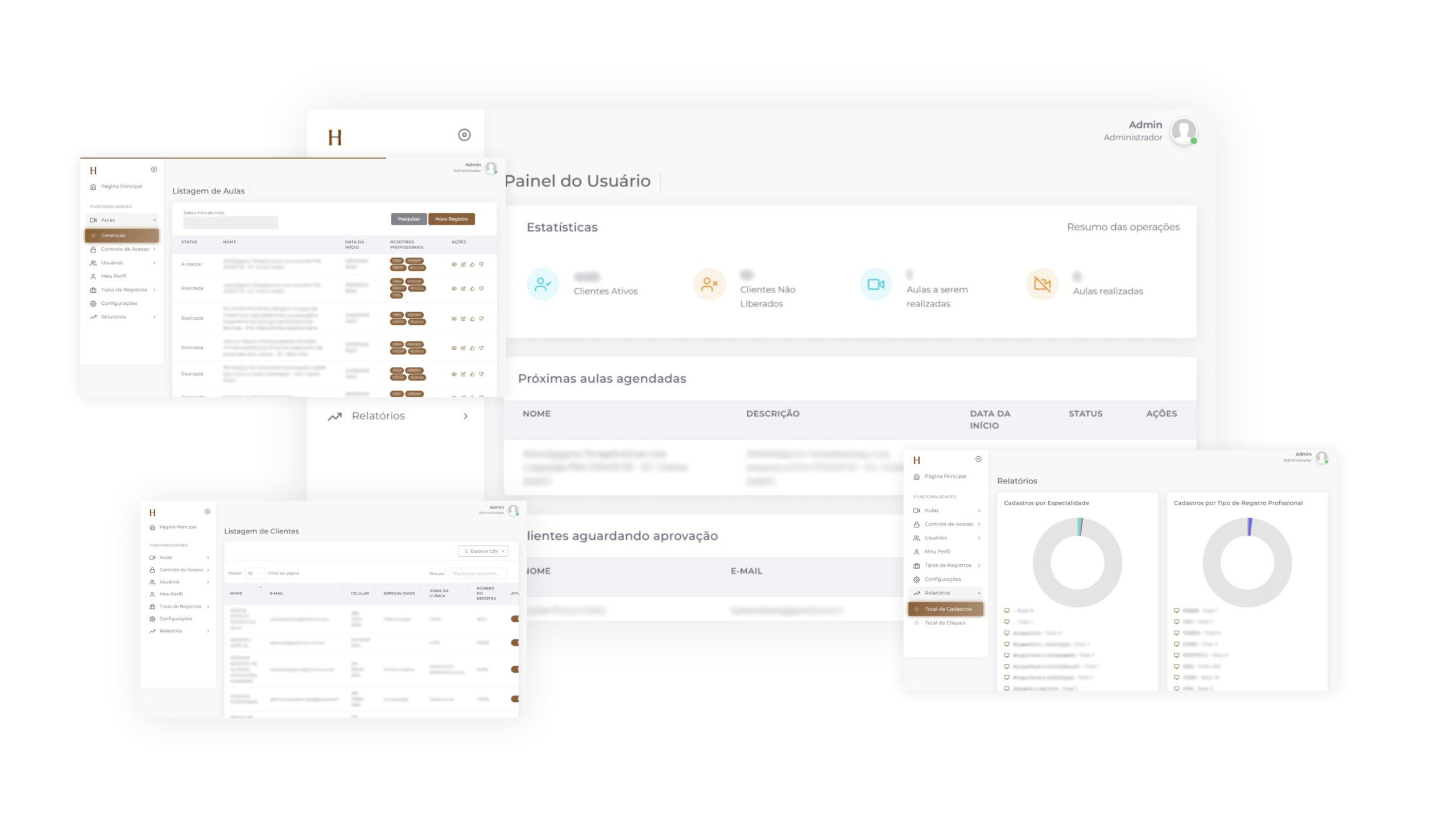The height and width of the screenshot is (819, 1456).
Task: Click the Pesquisar button
Action: tap(408, 219)
